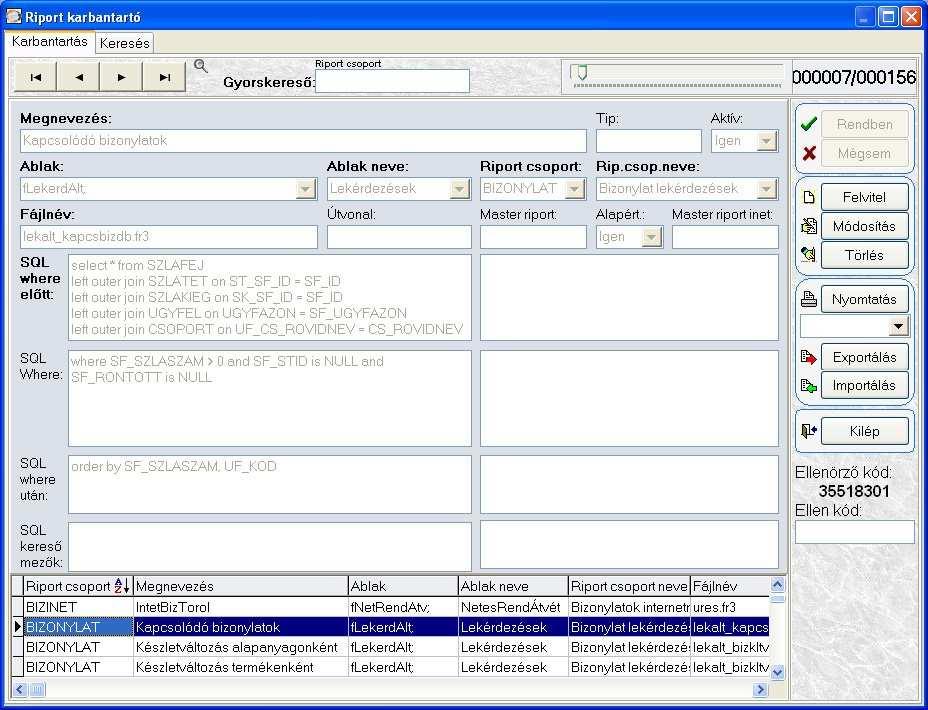Jump to the last record
The width and height of the screenshot is (928, 710).
coord(165,77)
